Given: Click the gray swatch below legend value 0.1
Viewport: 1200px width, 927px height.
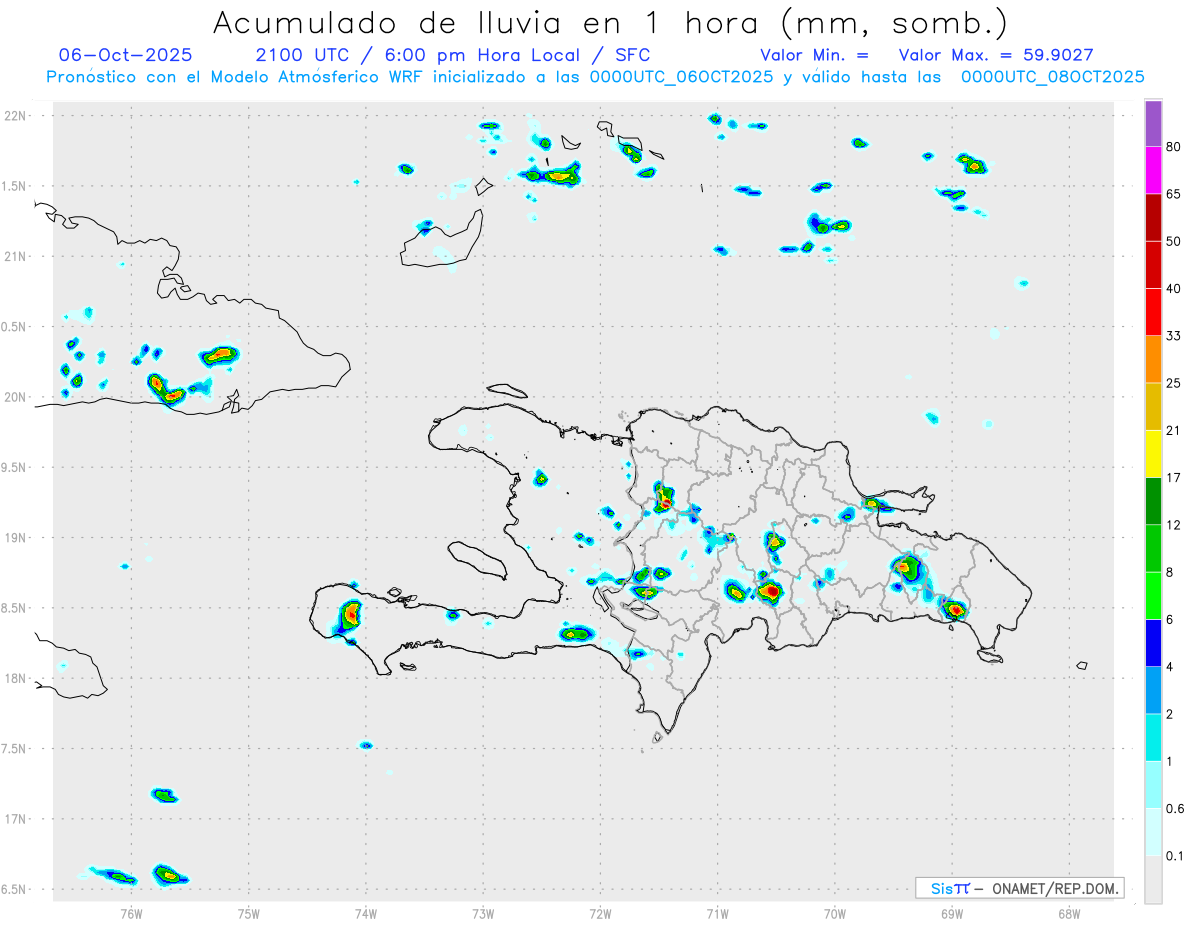Looking at the screenshot, I should click(x=1153, y=879).
